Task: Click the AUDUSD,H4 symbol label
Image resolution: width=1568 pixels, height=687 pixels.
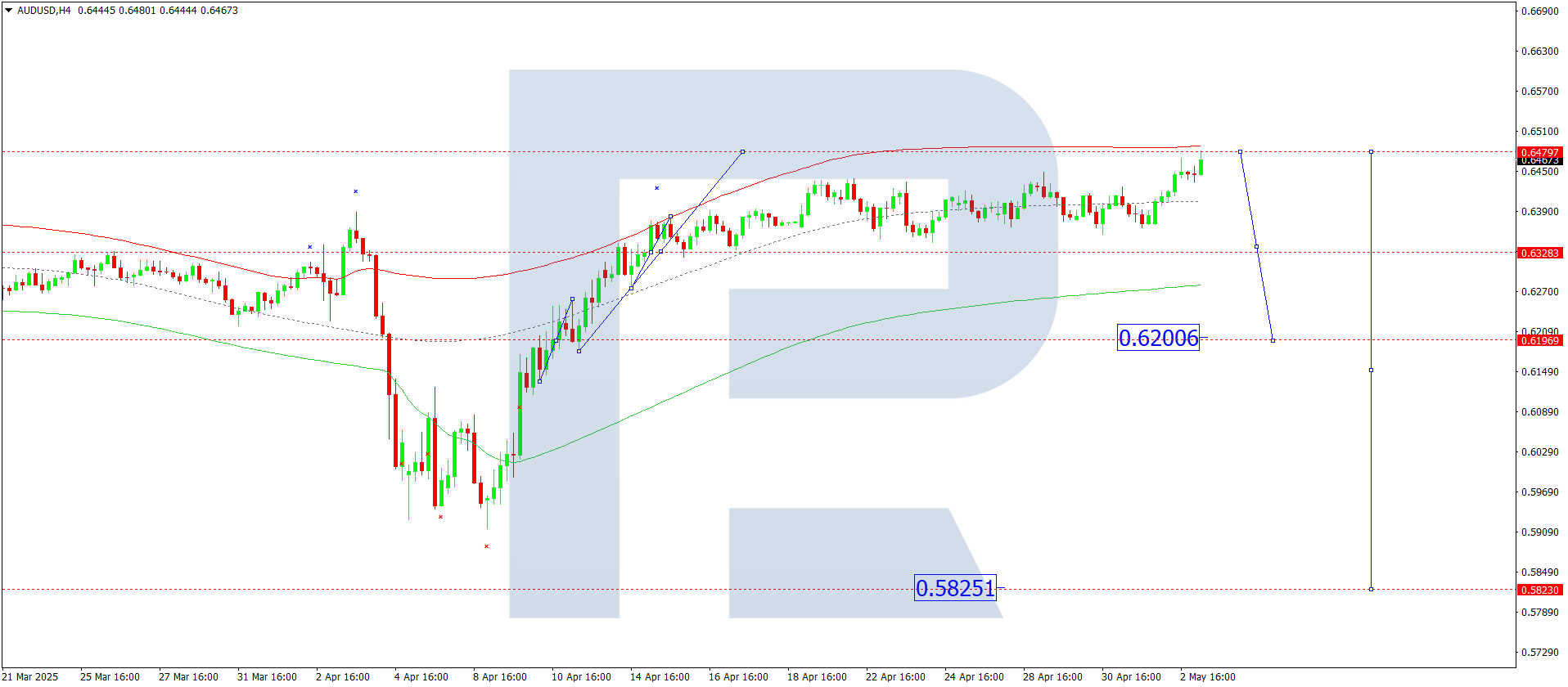Action: [x=44, y=11]
